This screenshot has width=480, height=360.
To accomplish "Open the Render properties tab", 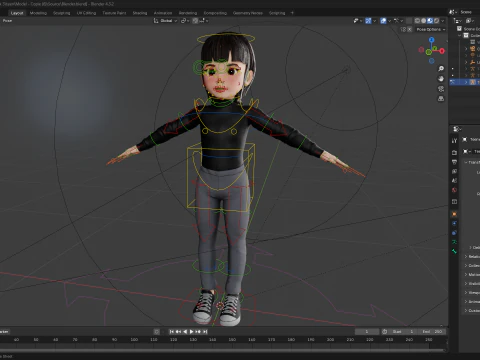I will [x=454, y=152].
